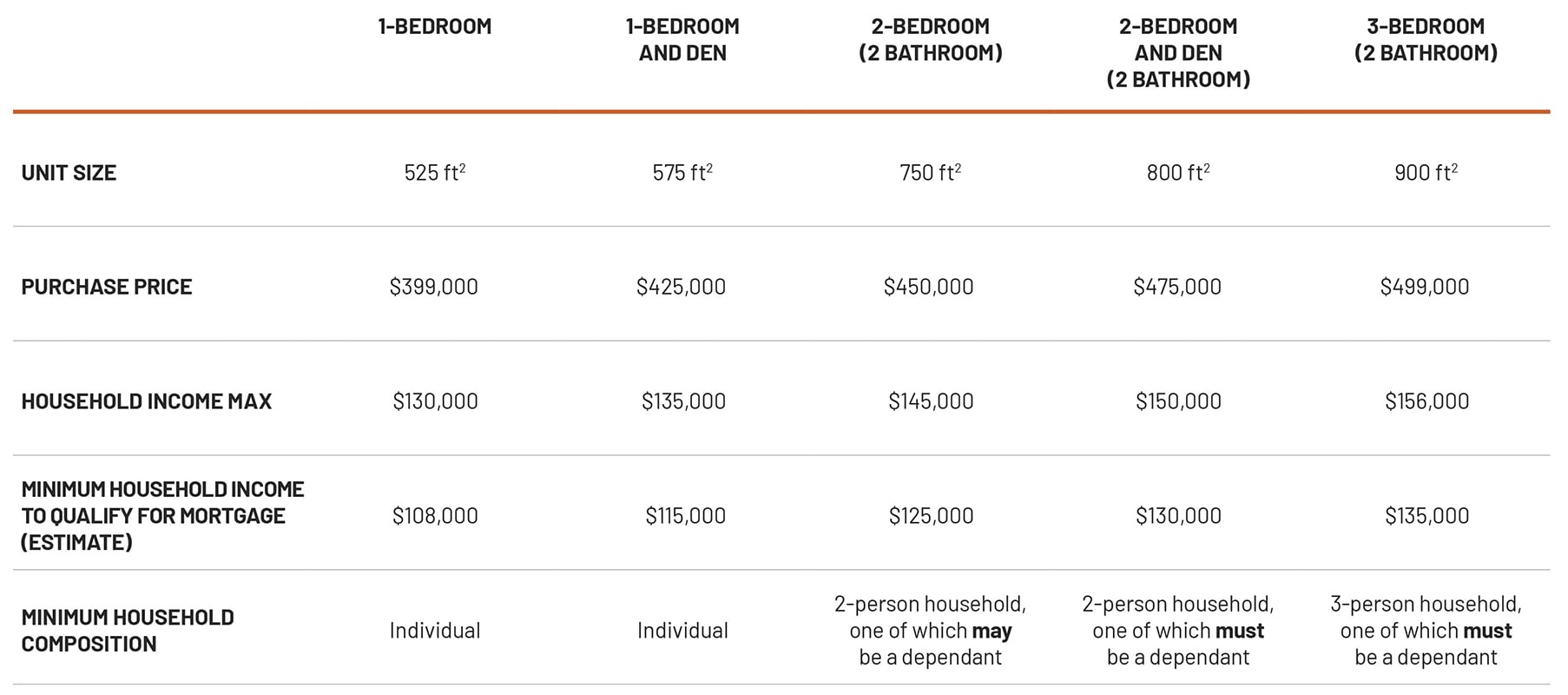Select the 900 ft² unit size value

[1426, 173]
